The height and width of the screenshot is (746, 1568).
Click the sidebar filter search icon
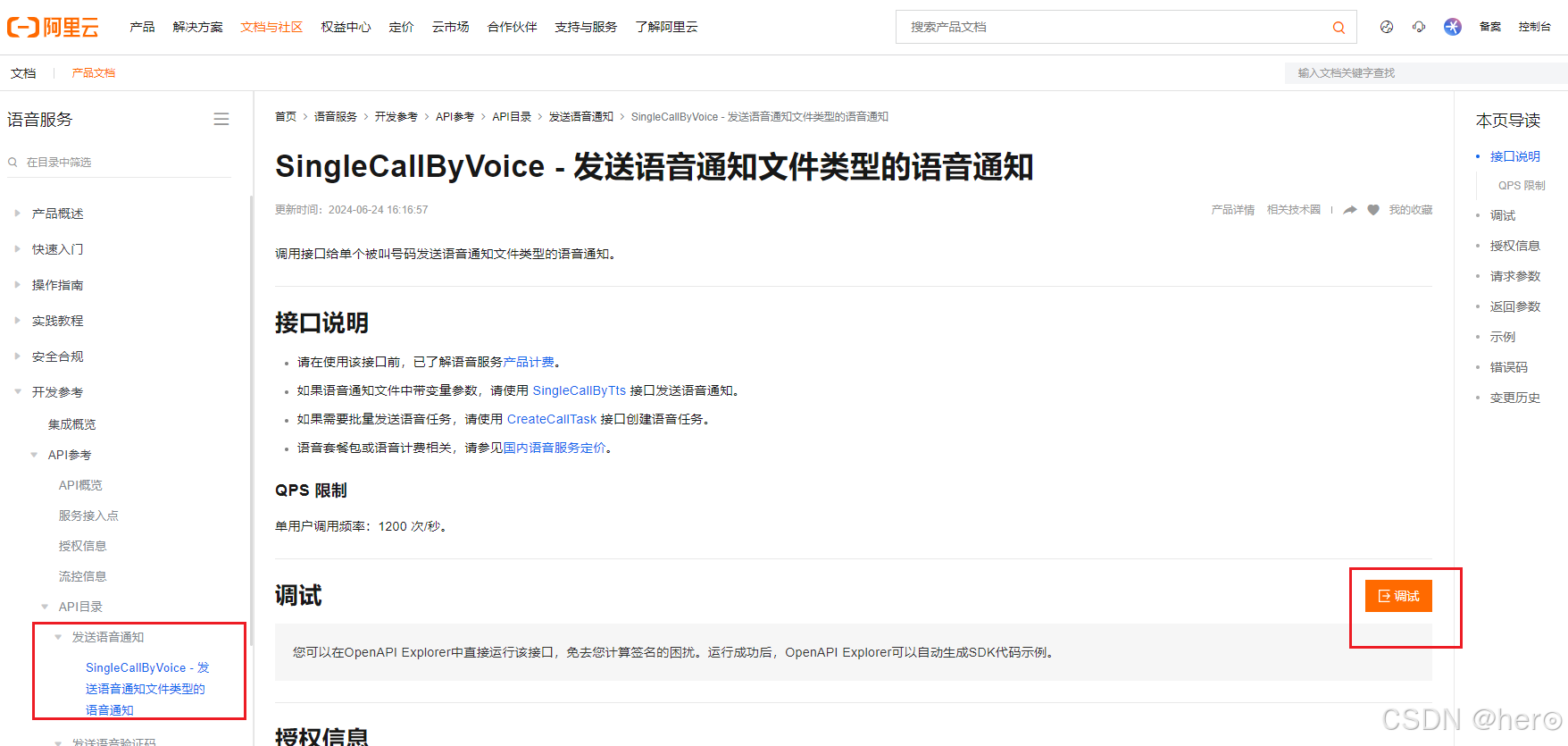coord(13,163)
